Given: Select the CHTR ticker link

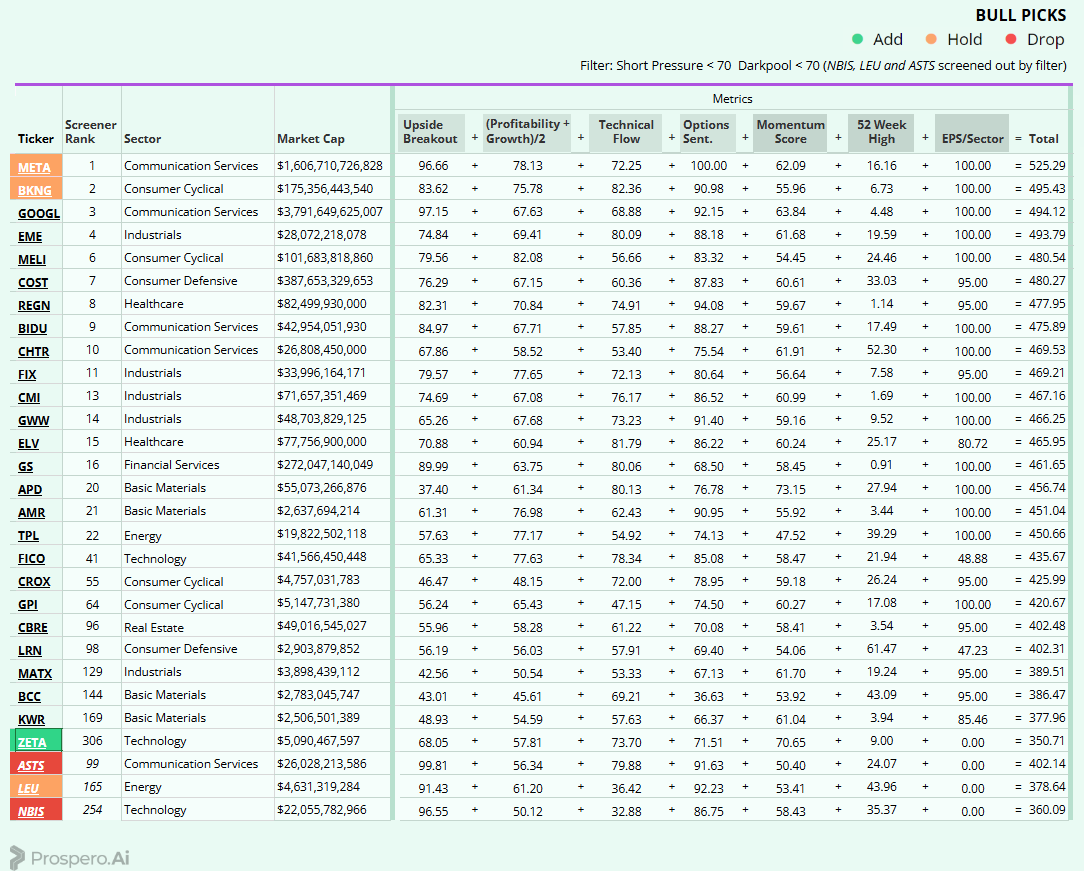Looking at the screenshot, I should [33, 351].
